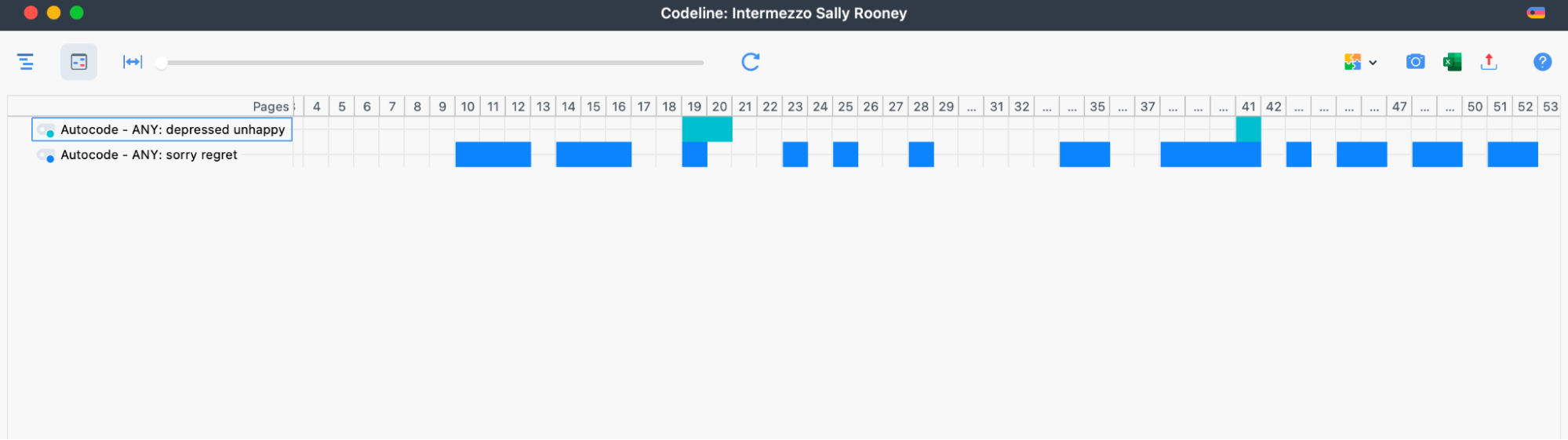This screenshot has width=1568, height=440.
Task: Click the flag icon in title bar
Action: [1536, 13]
